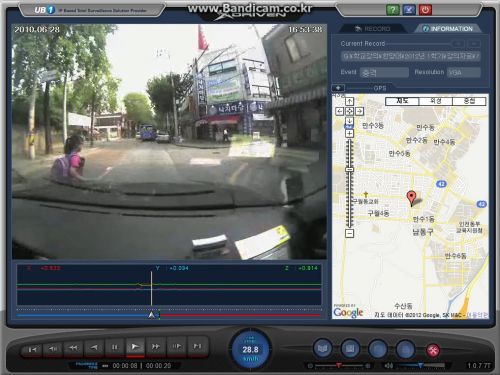Pan the map right with arrow
The image size is (500, 375).
click(359, 111)
